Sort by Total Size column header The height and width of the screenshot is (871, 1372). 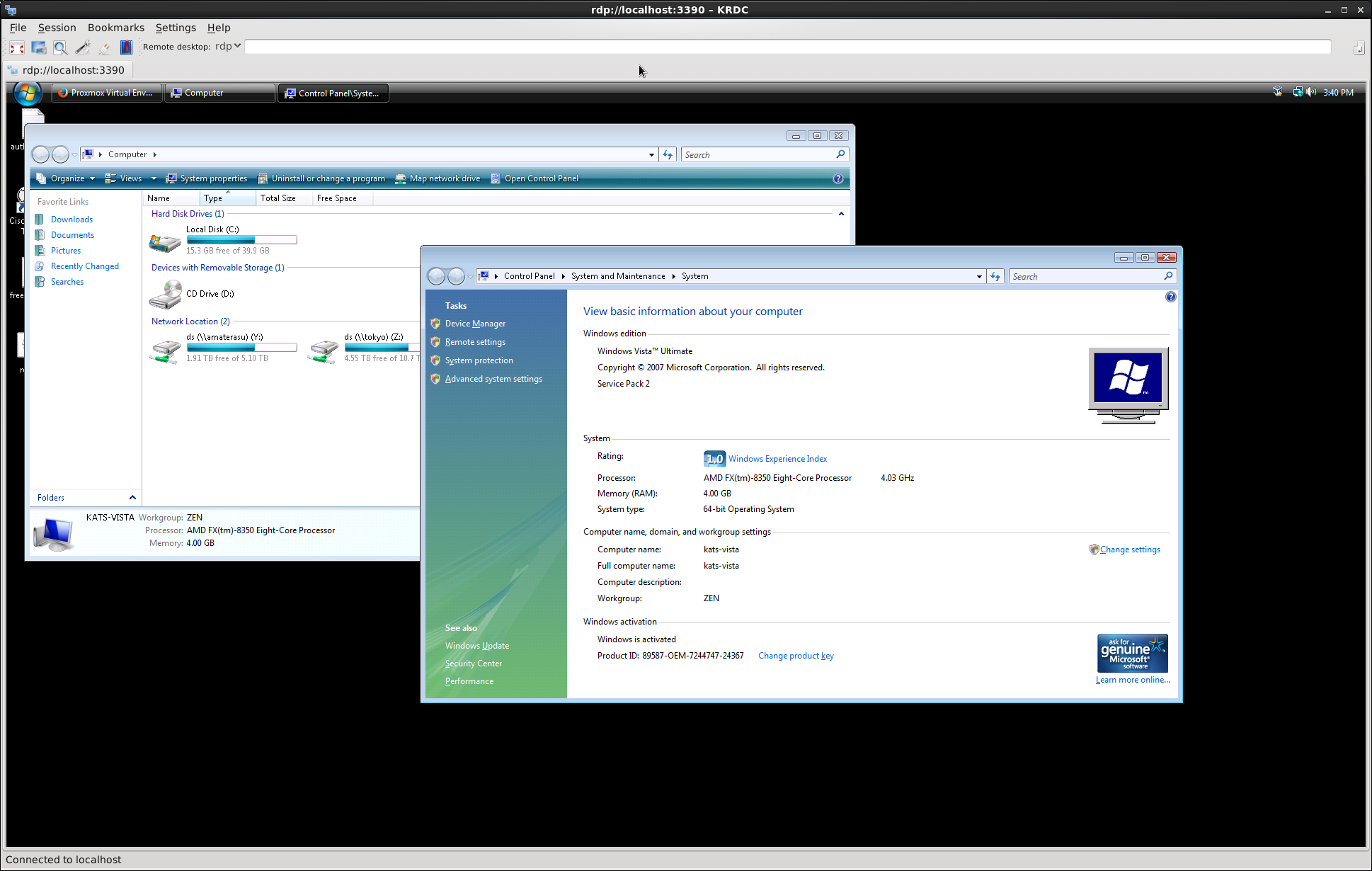point(284,198)
